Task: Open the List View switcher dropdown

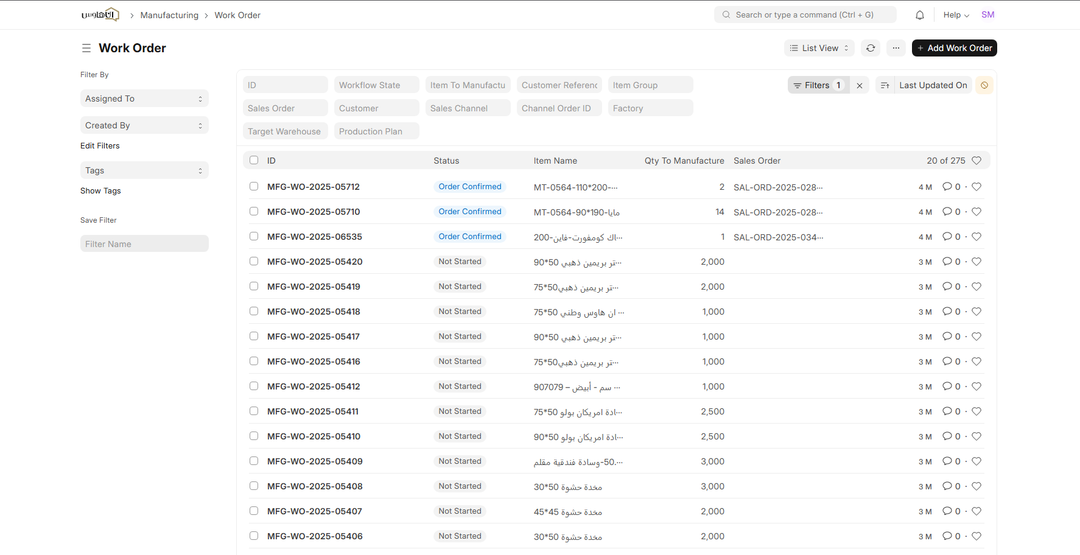Action: click(819, 48)
